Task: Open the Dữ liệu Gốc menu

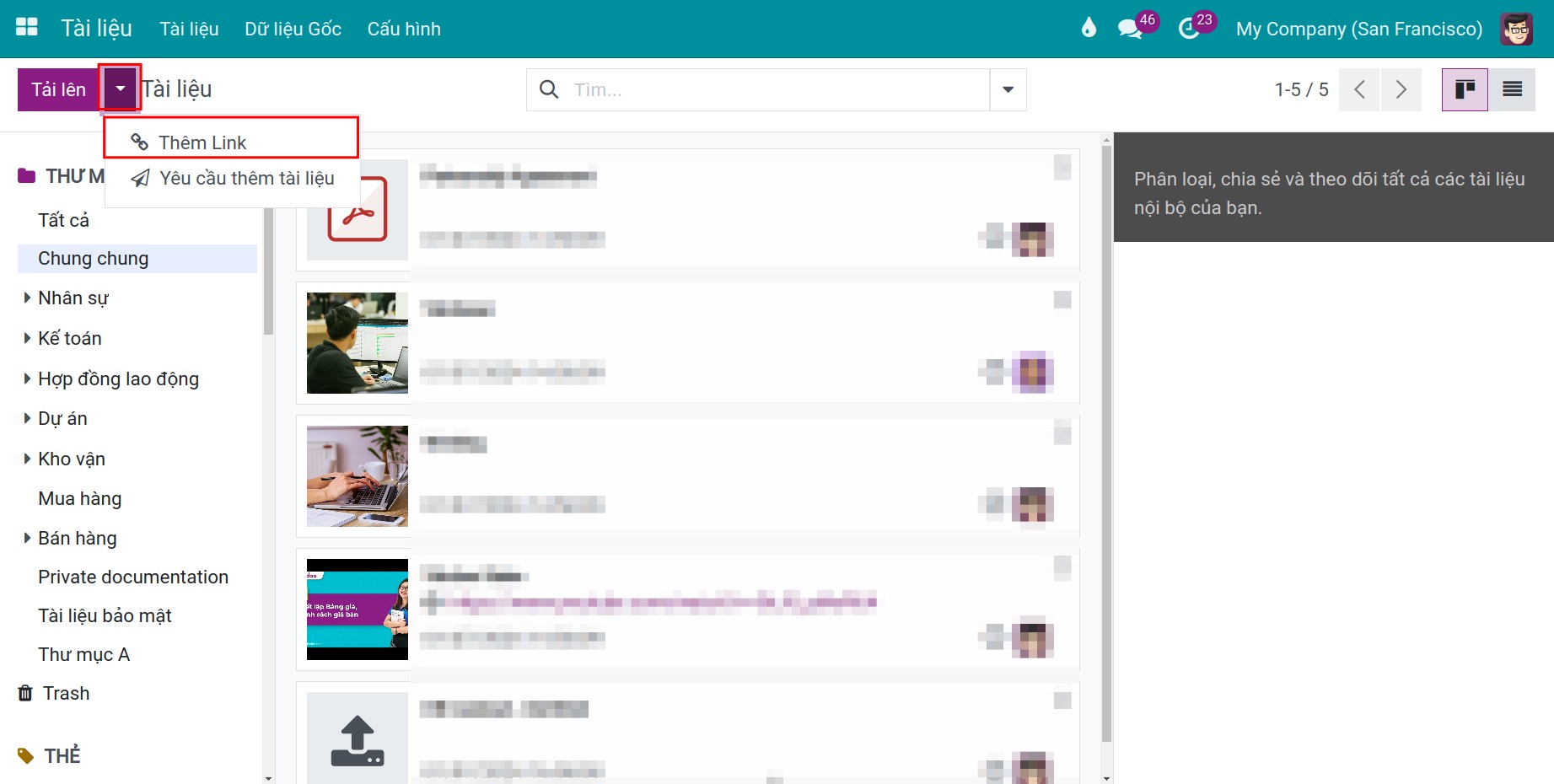Action: [293, 29]
